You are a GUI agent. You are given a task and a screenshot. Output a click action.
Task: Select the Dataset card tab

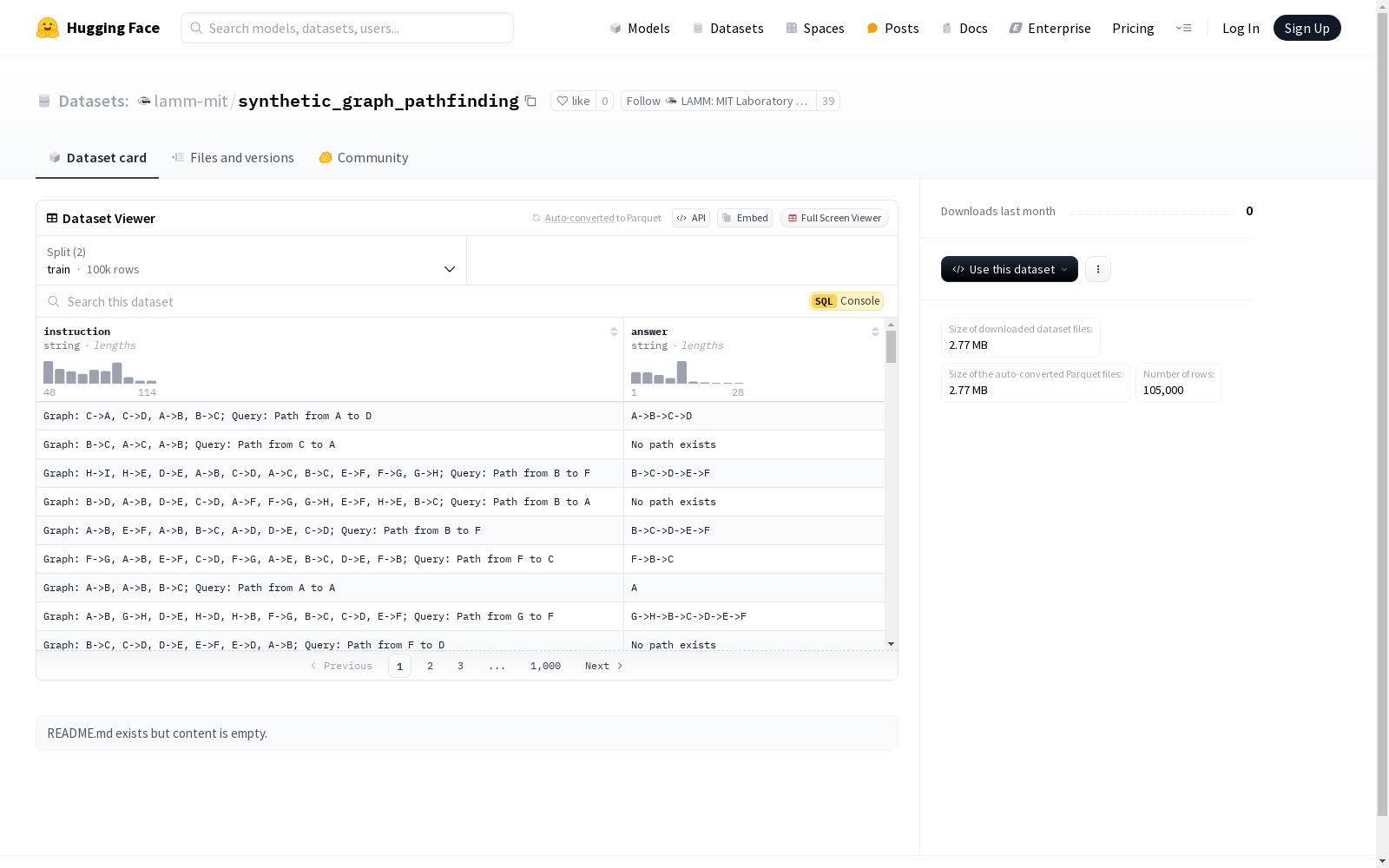(x=97, y=157)
